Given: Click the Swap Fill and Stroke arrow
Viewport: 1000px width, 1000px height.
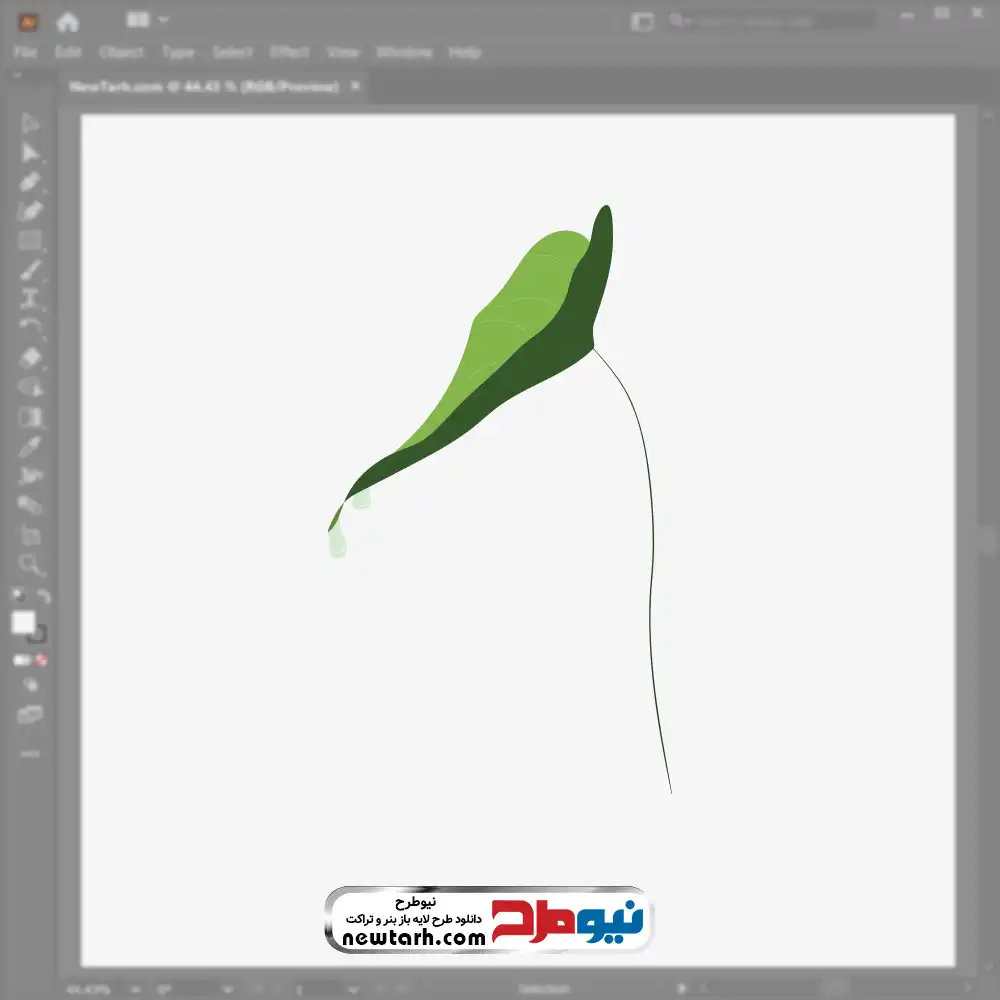Looking at the screenshot, I should tap(43, 596).
